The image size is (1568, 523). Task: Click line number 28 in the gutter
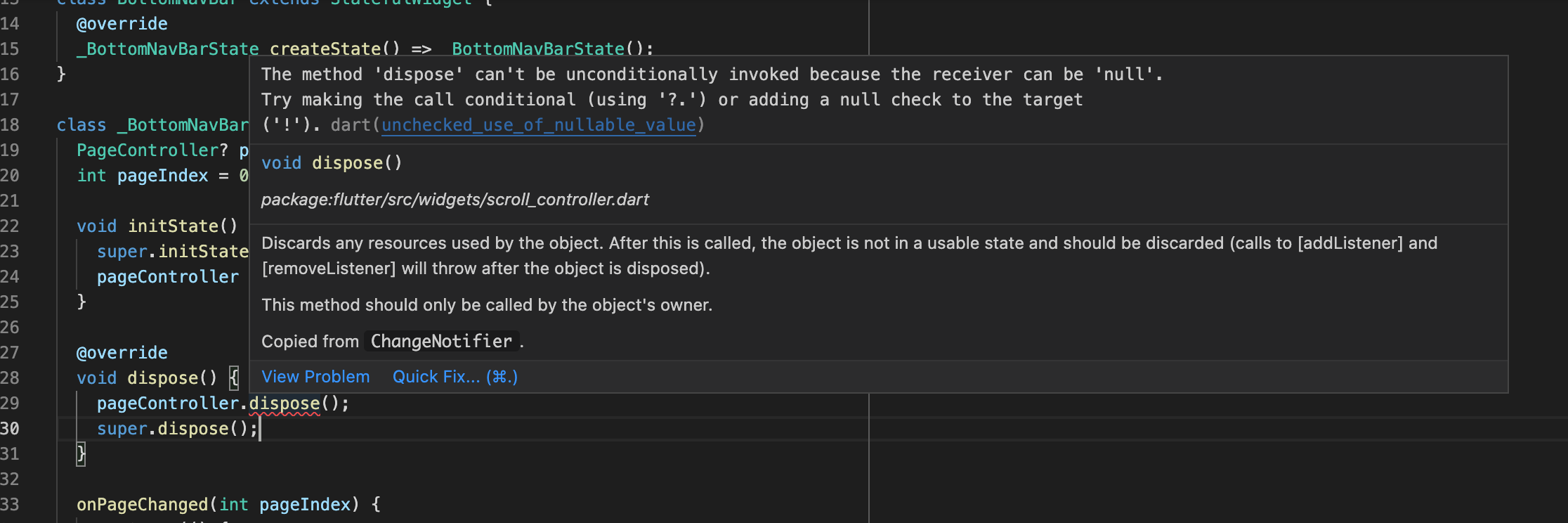10,378
